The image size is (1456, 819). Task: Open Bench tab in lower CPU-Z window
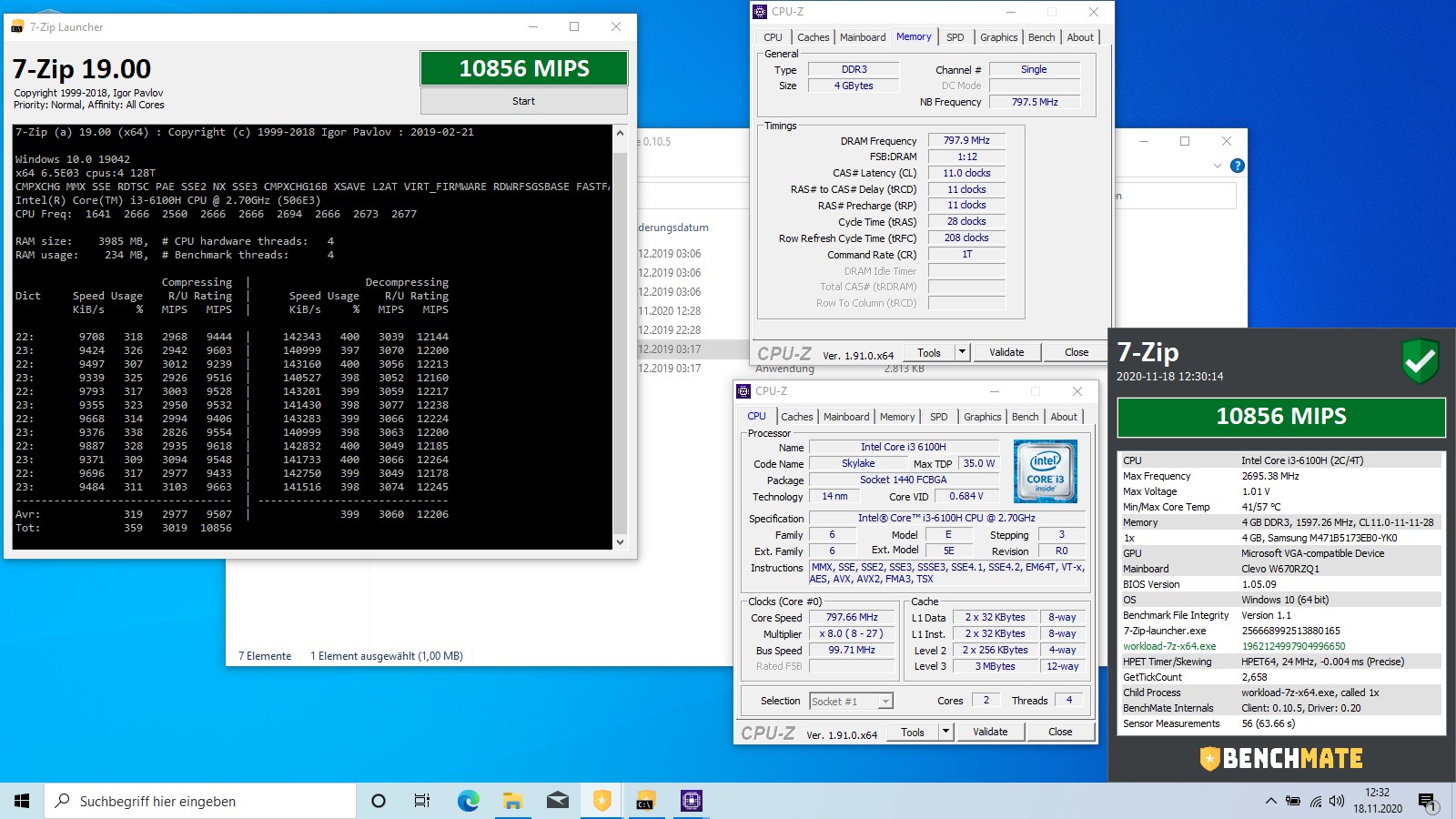[x=1025, y=417]
